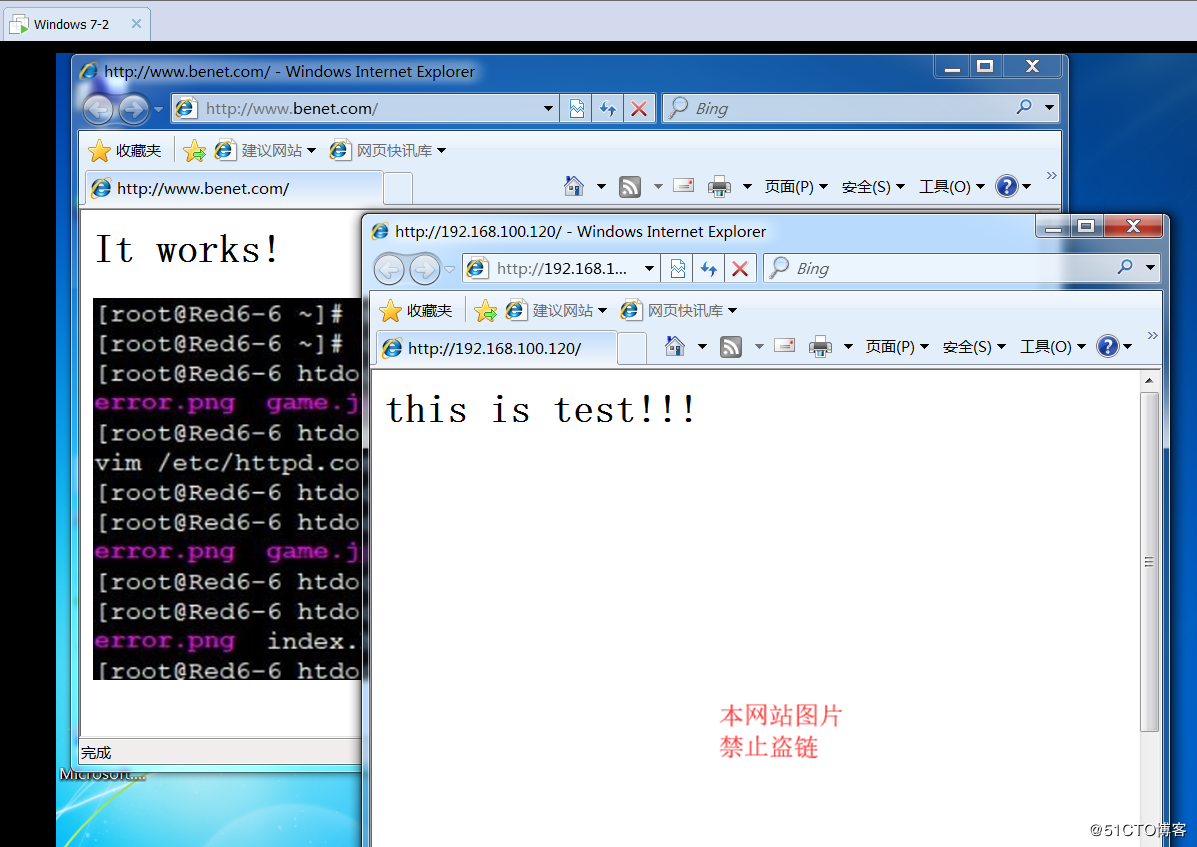
Task: Expand search provider dropdown in the benet.com window
Action: tap(1050, 108)
